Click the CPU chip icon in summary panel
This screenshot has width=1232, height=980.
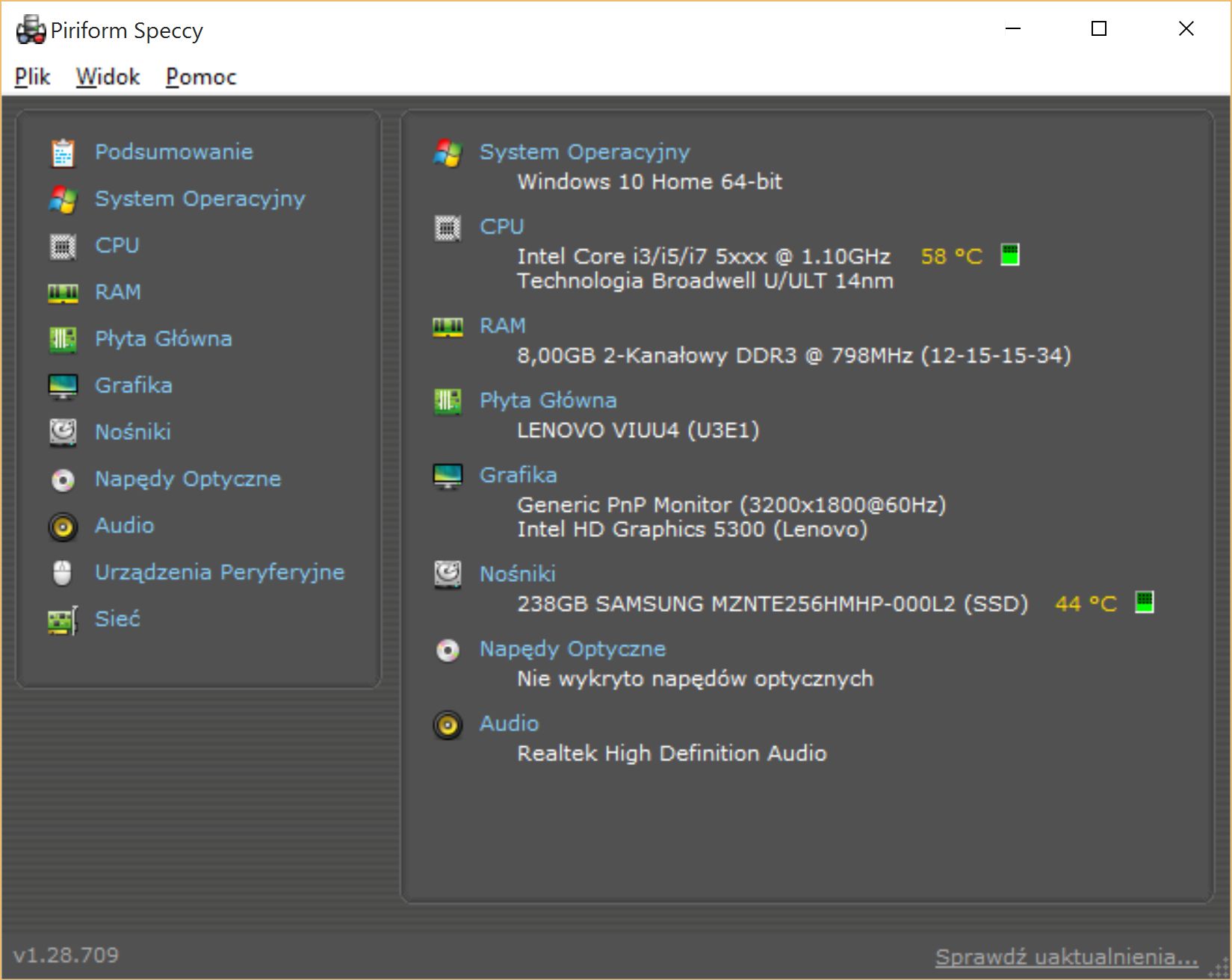tap(448, 228)
